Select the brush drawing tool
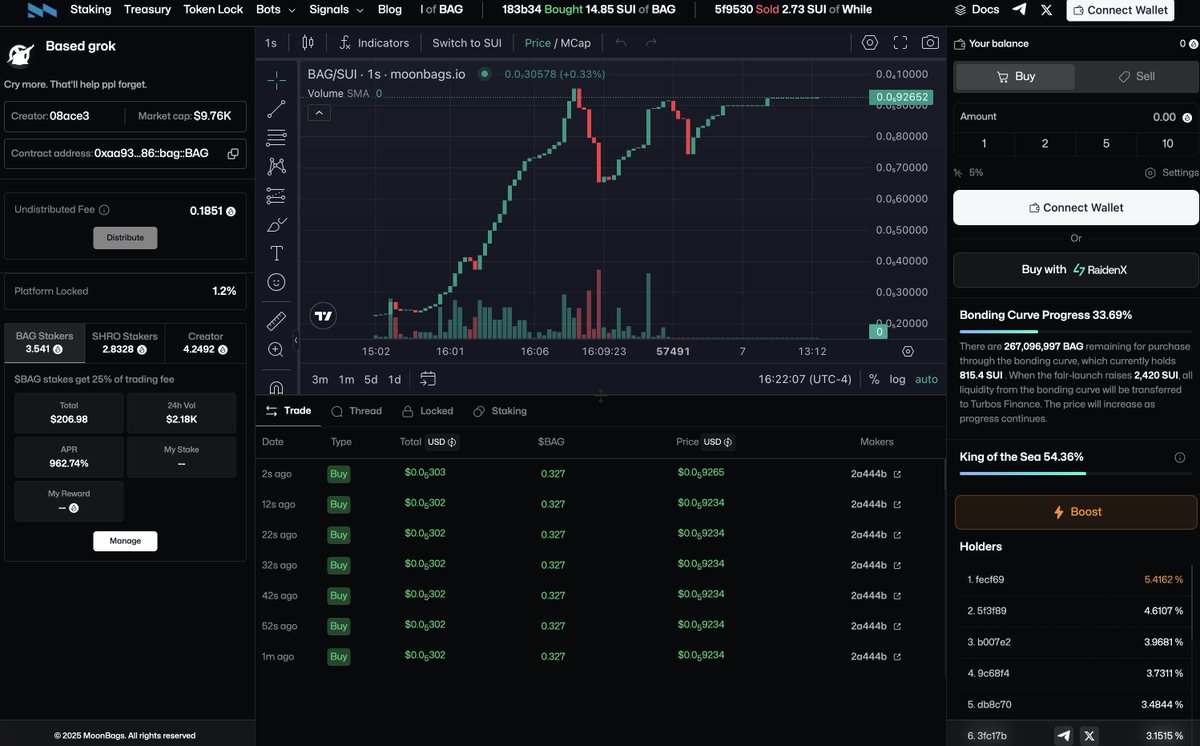The image size is (1200, 746). (277, 224)
